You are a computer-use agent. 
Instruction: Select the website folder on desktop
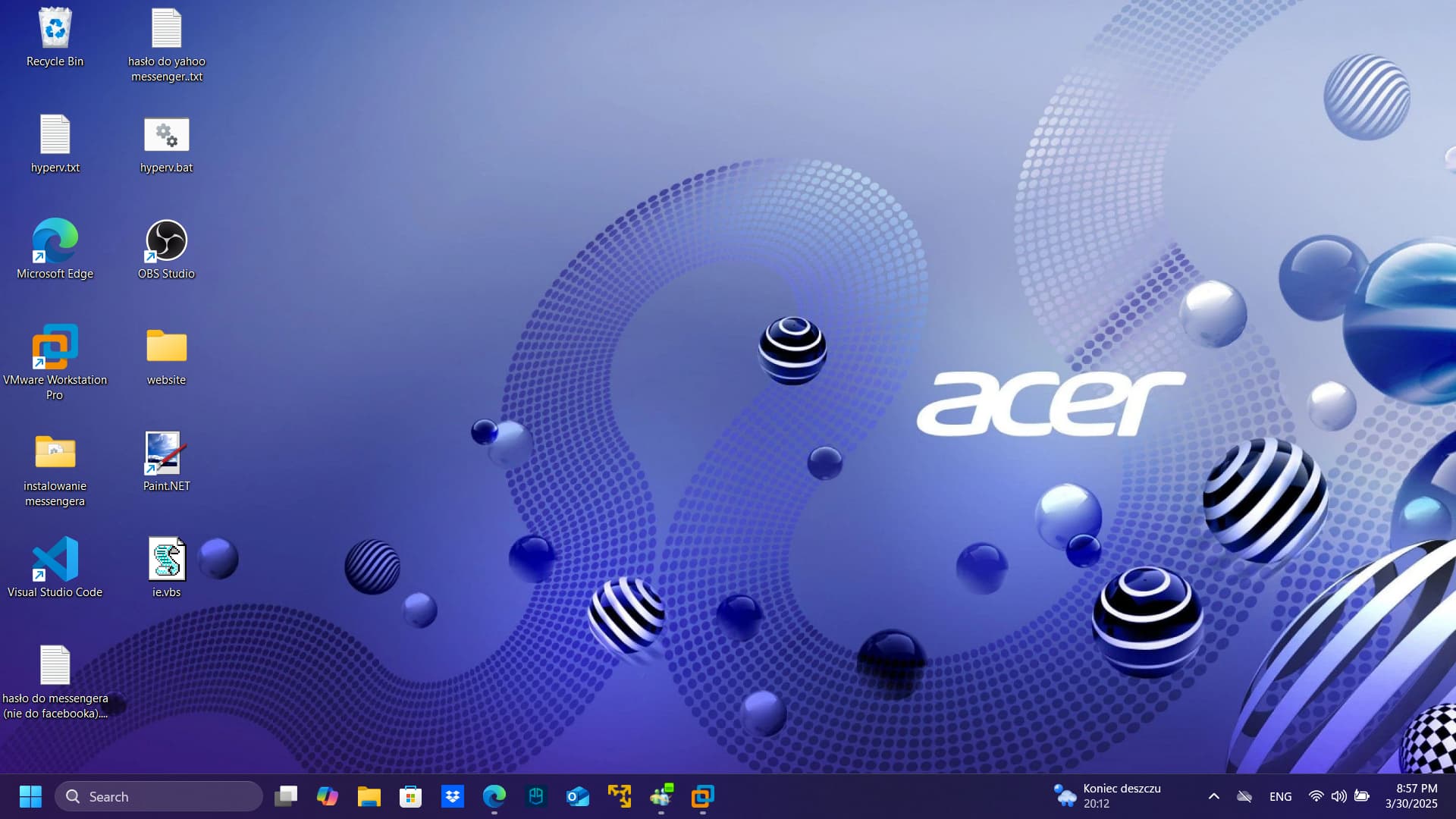click(166, 356)
